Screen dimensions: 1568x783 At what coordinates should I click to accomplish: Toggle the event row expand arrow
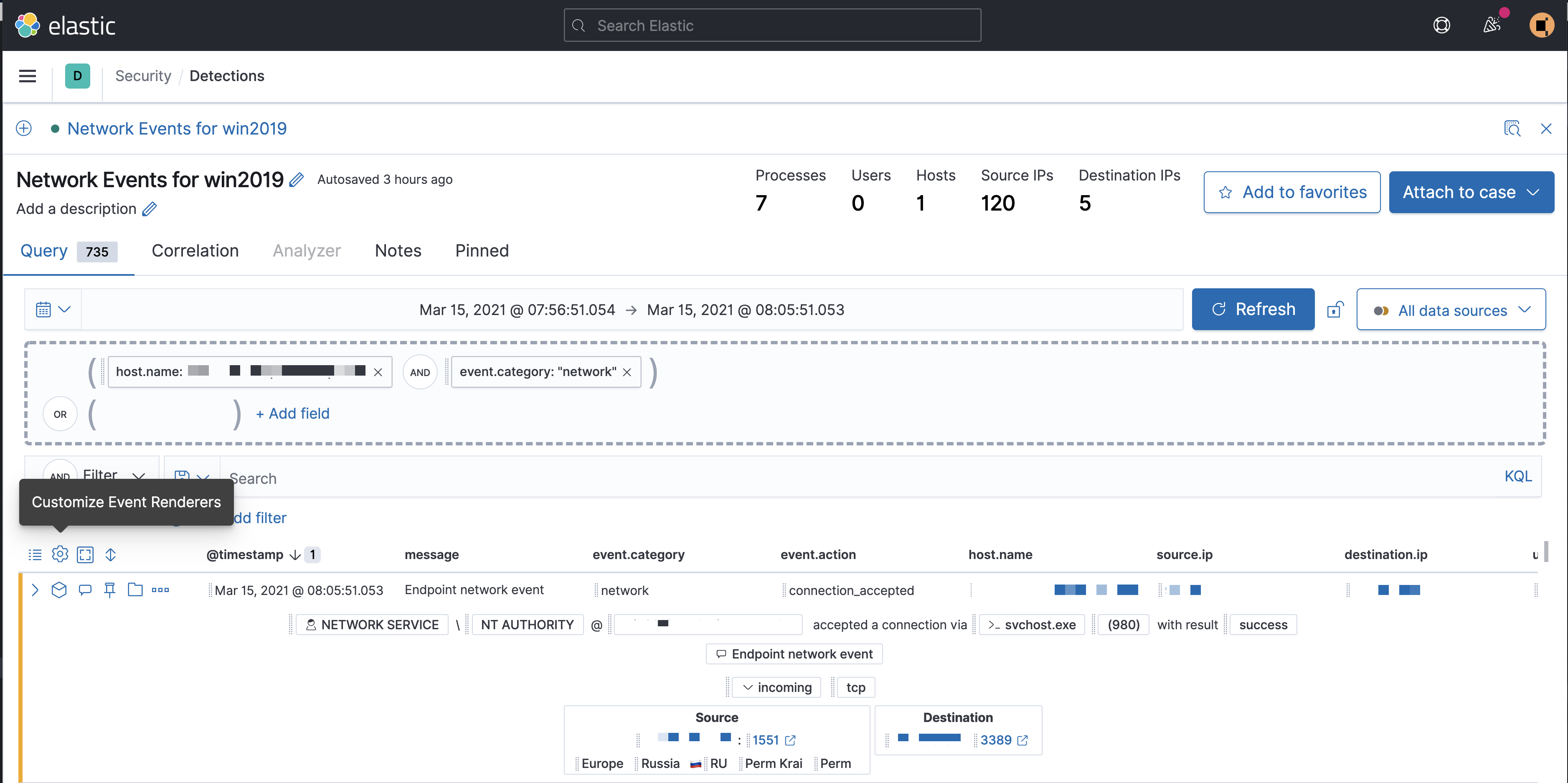[36, 589]
